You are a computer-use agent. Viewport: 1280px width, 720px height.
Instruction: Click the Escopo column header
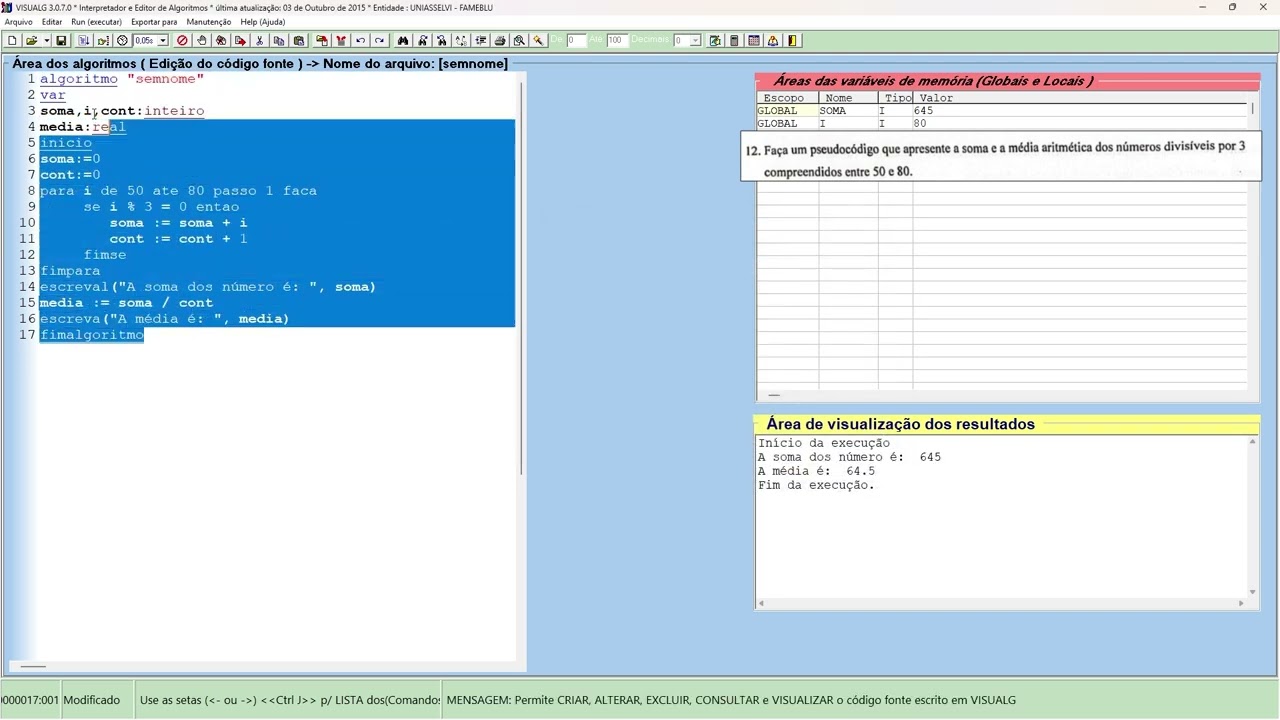[787, 98]
